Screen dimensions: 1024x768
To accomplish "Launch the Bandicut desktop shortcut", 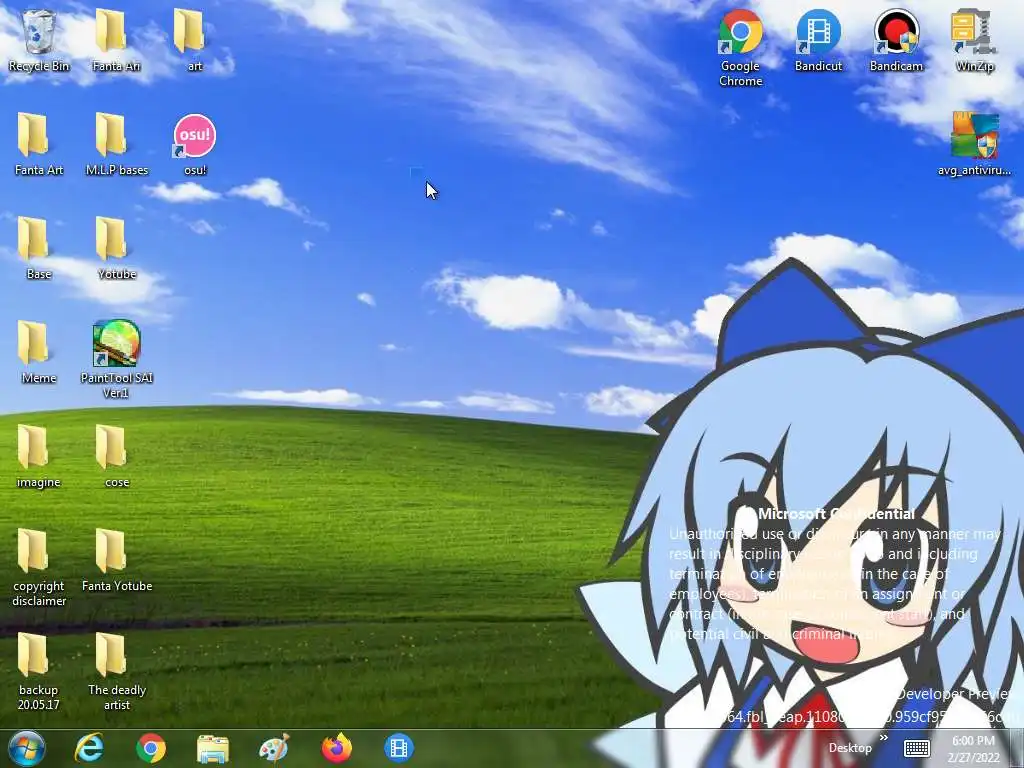I will click(x=818, y=39).
